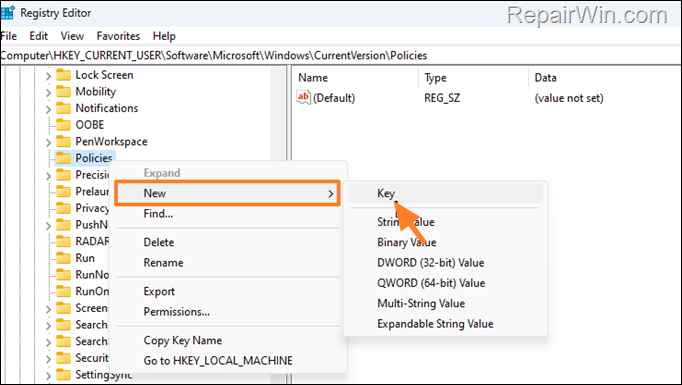
Task: Click the Notifications folder icon
Action: [x=64, y=108]
